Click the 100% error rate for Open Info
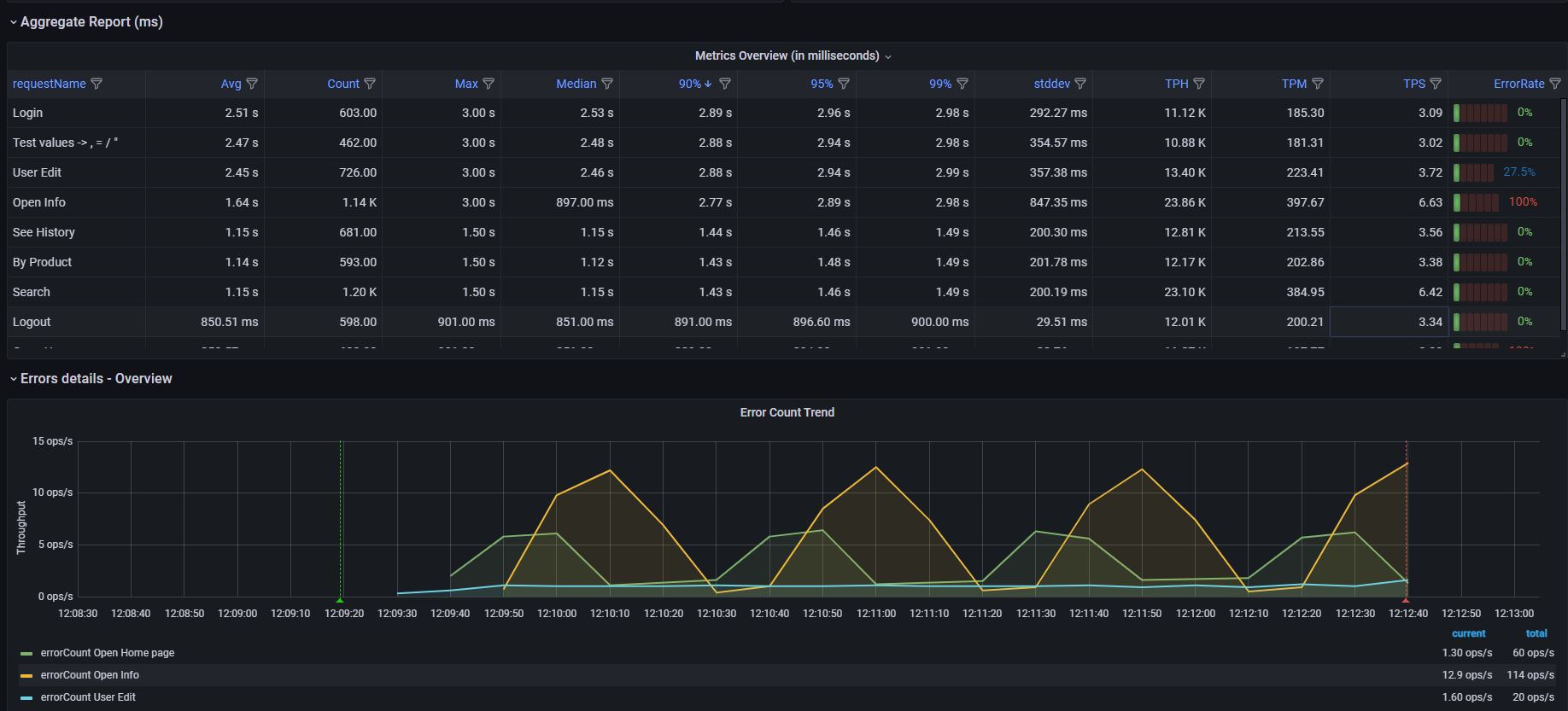 click(1523, 201)
